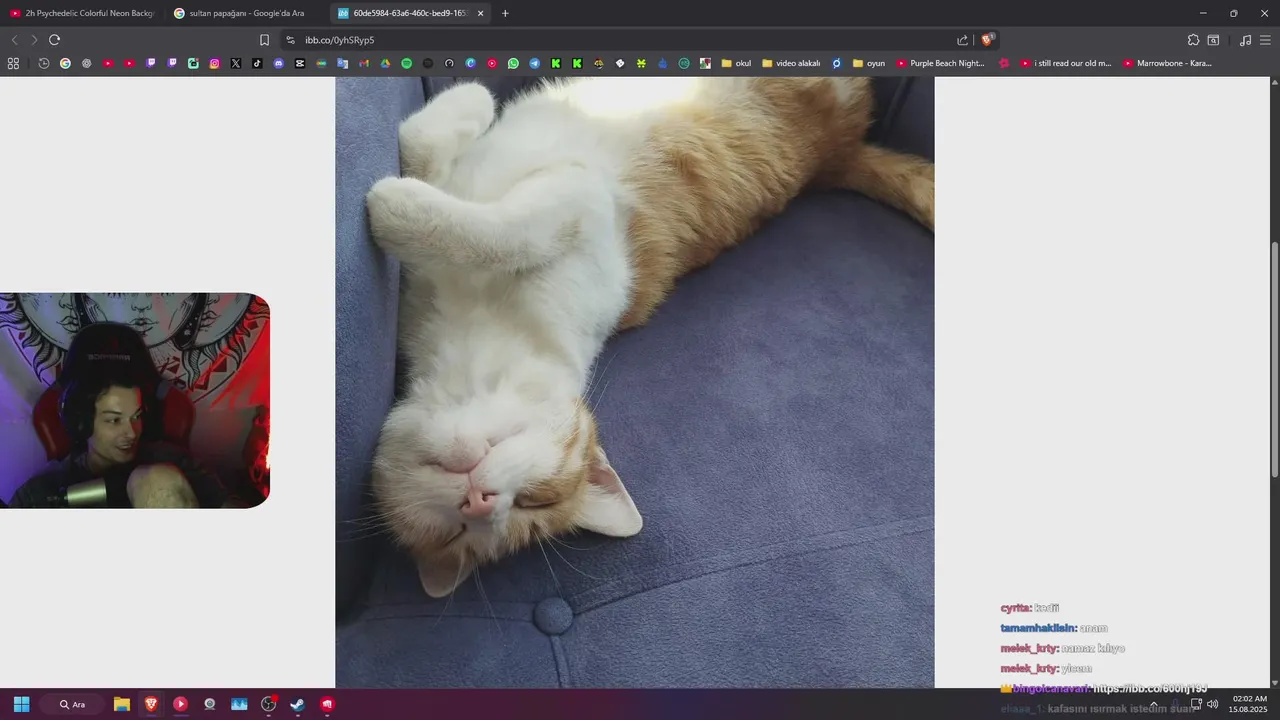
Task: Open a new tab with plus button
Action: [x=505, y=13]
